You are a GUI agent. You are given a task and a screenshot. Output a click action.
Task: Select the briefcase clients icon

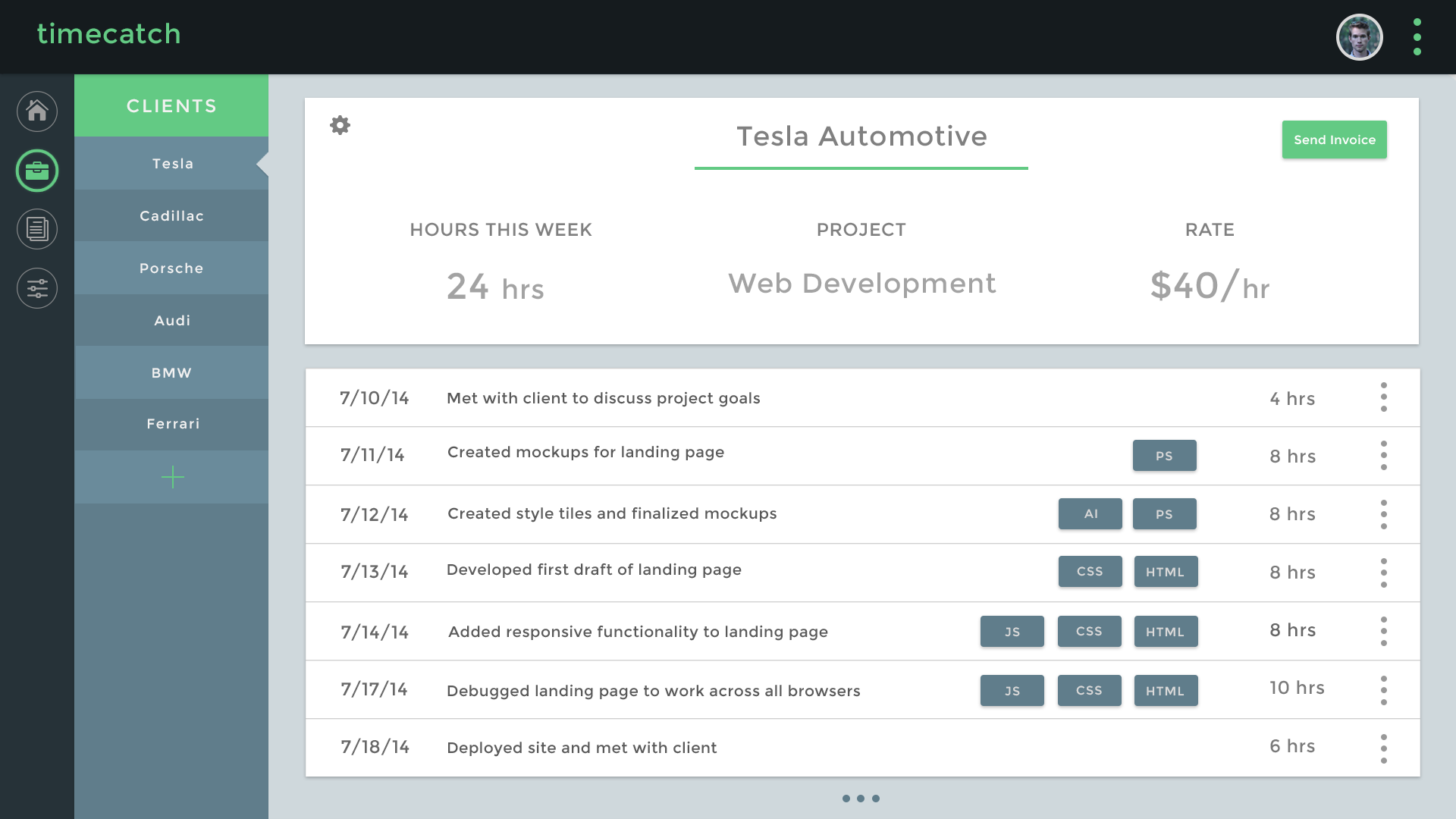click(x=37, y=171)
